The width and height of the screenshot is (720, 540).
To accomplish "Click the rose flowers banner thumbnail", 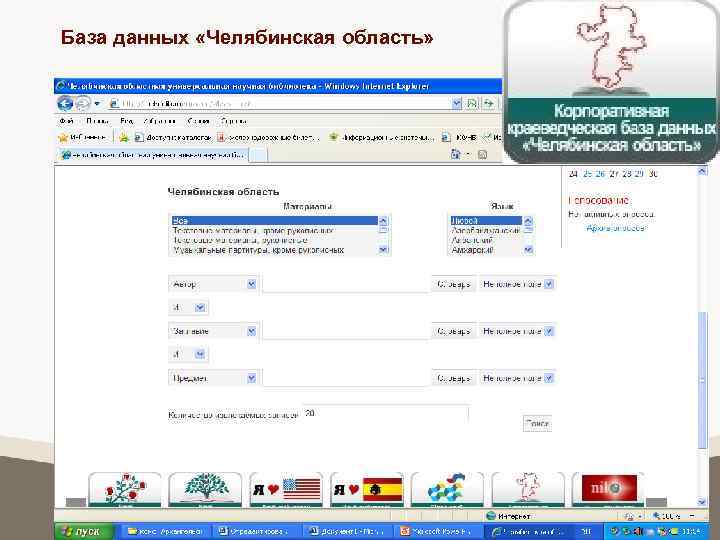I will click(x=125, y=489).
